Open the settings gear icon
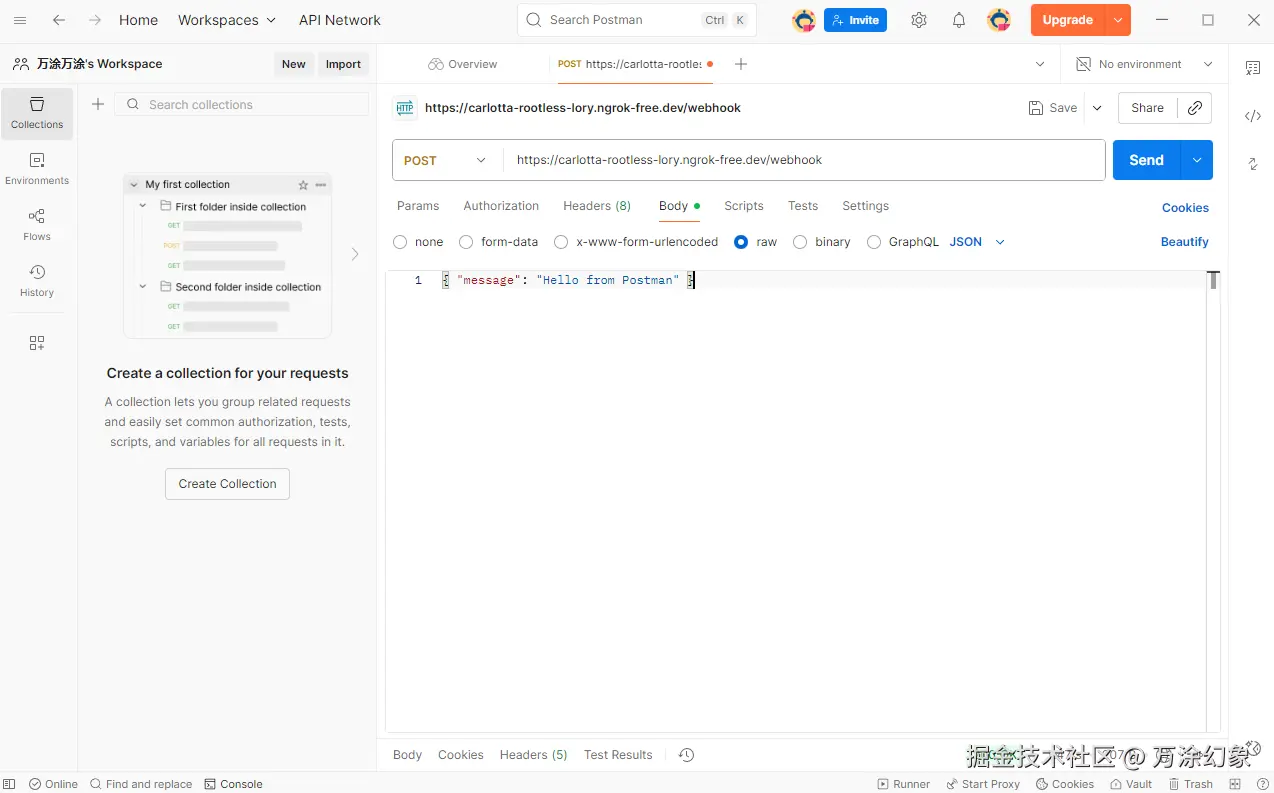 click(919, 20)
